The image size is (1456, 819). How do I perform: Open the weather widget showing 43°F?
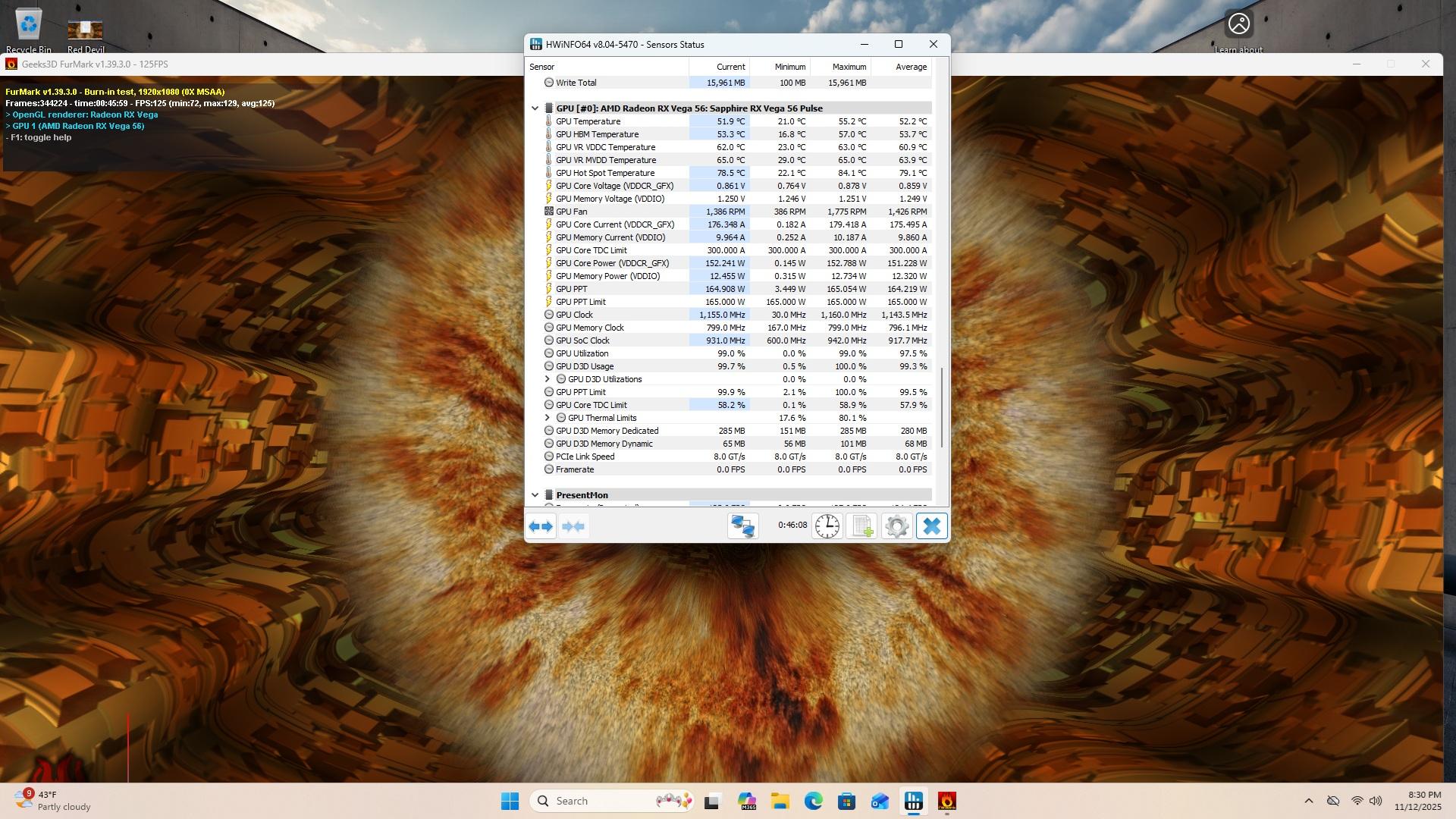53,801
